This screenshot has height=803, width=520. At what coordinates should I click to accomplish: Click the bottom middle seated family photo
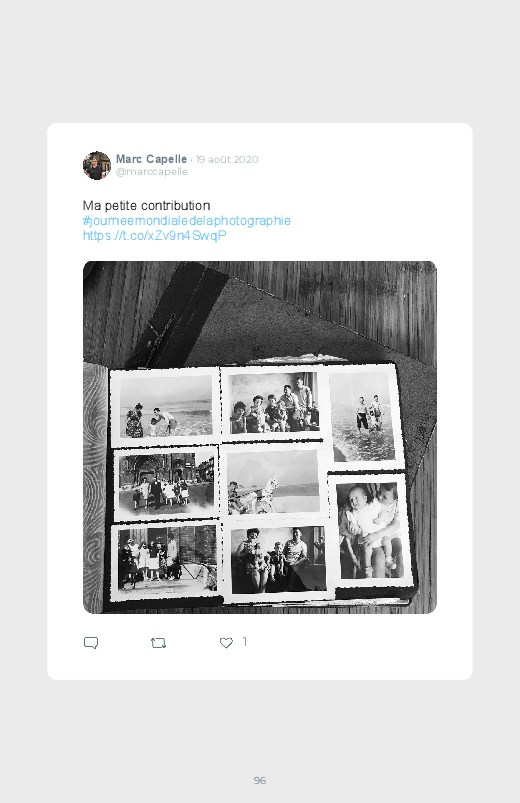[278, 560]
